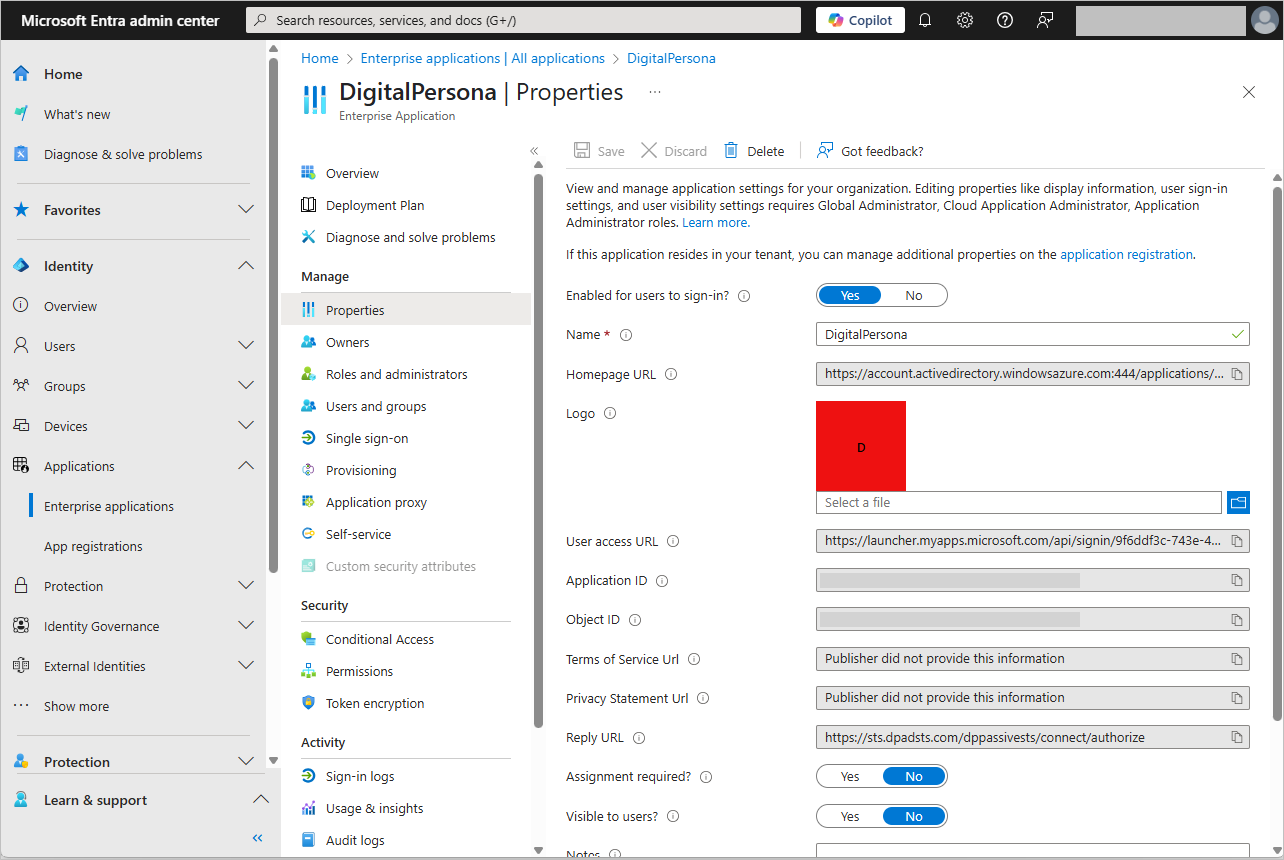Copy the Terms of Service Url field
The image size is (1284, 860).
pos(1237,659)
